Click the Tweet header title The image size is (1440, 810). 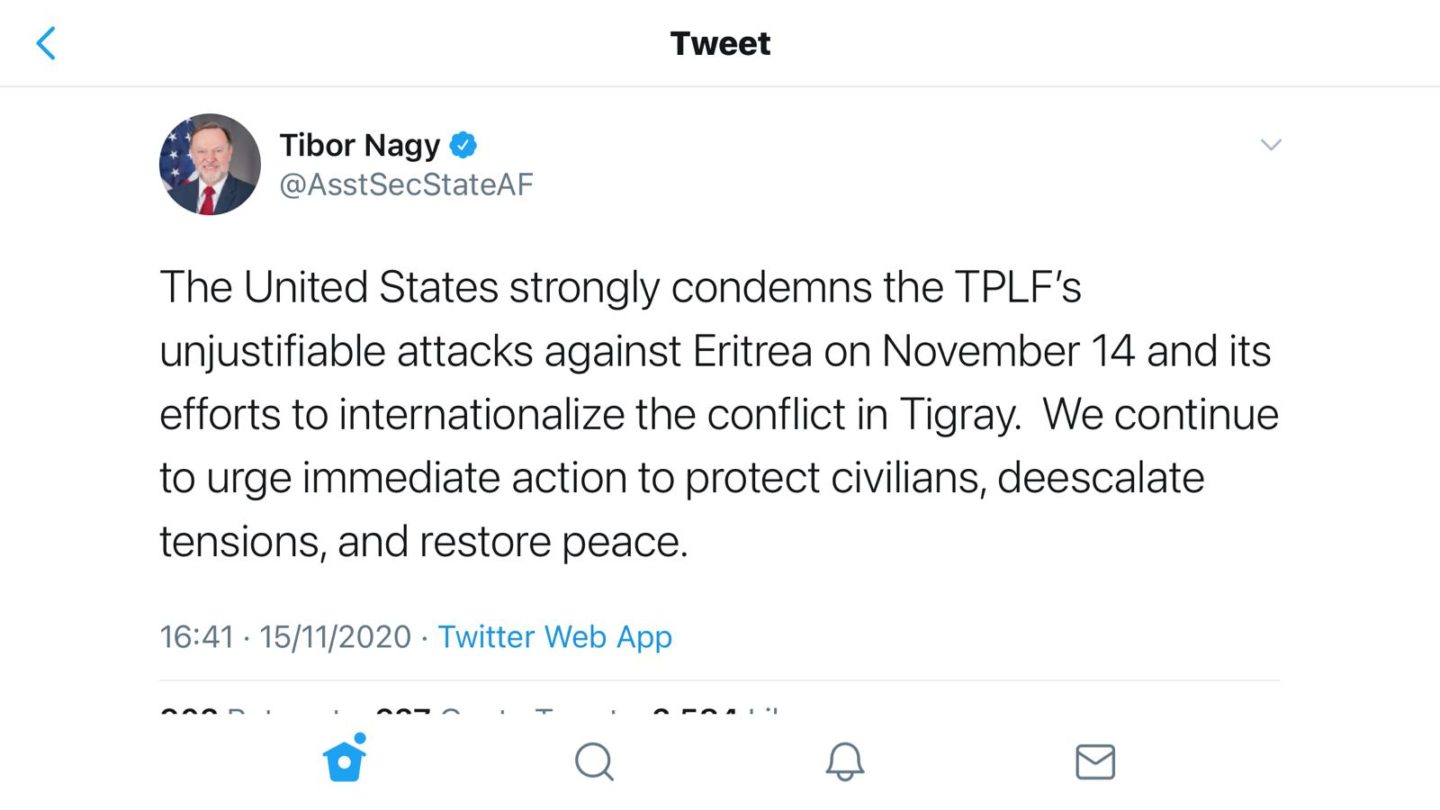tap(720, 44)
